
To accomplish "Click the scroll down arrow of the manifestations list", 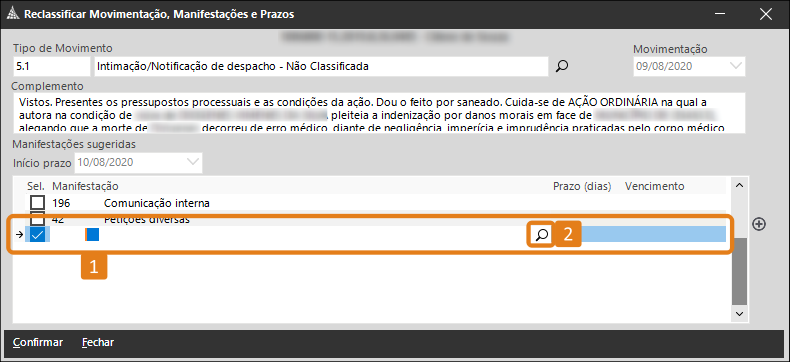I will pyautogui.click(x=740, y=313).
